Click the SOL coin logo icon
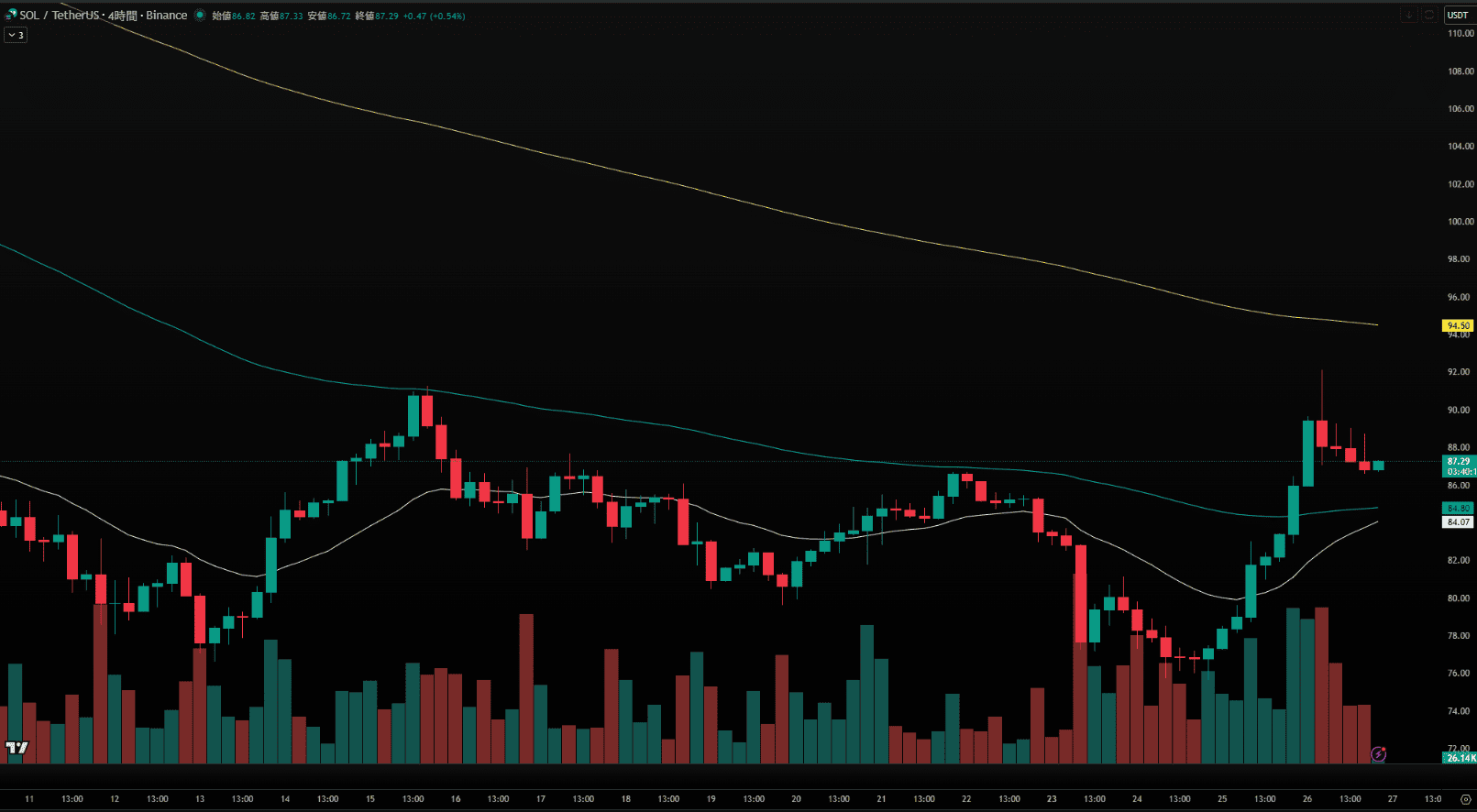 pyautogui.click(x=11, y=15)
